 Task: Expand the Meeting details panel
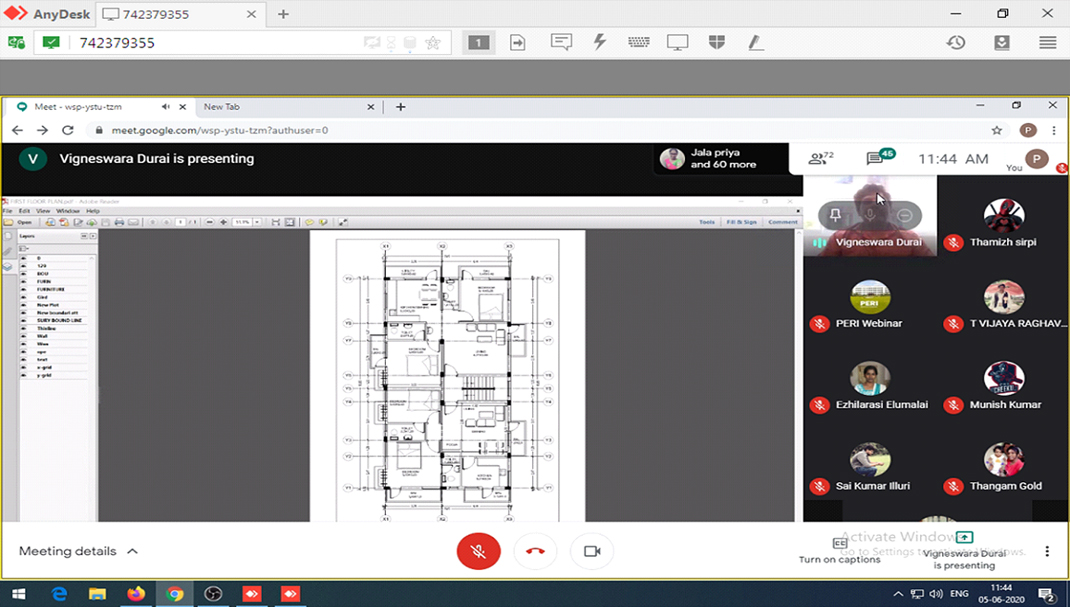click(78, 551)
